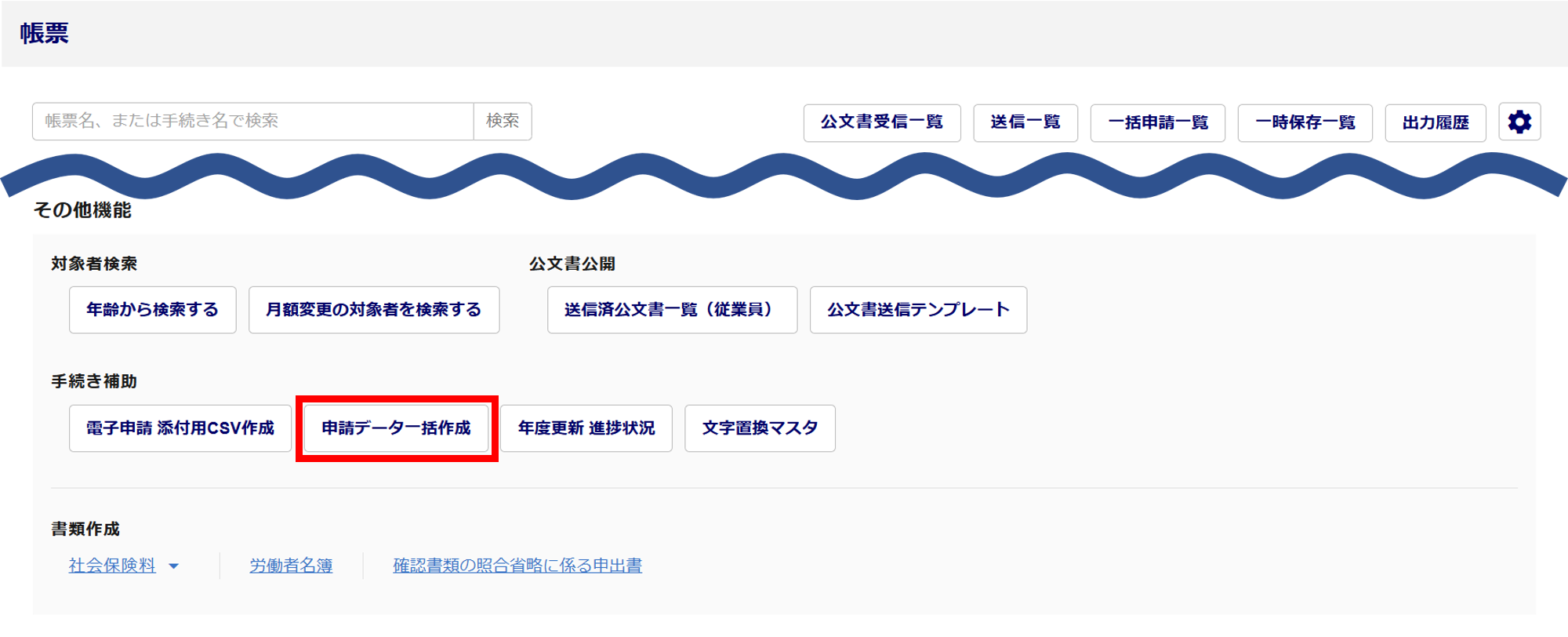Open 公文書送信テンプレート
Viewport: 1568px width, 637px height.
(x=918, y=310)
